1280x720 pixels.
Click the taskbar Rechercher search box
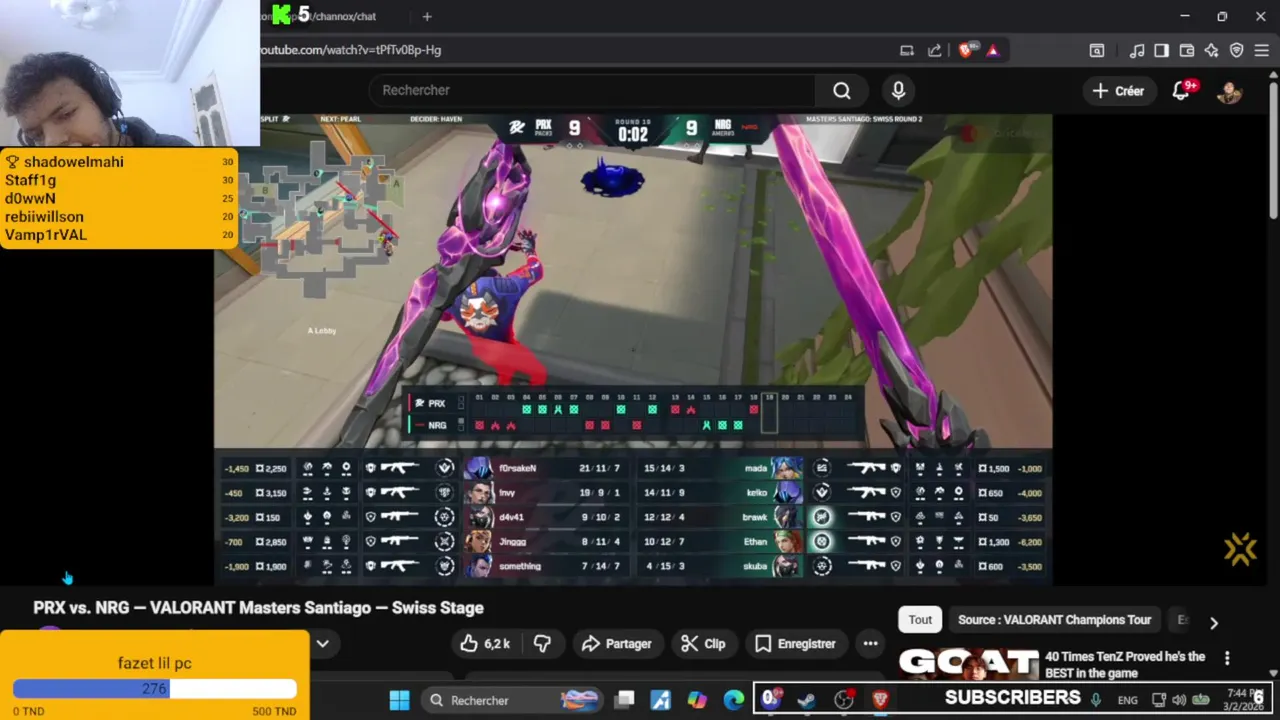click(x=513, y=700)
